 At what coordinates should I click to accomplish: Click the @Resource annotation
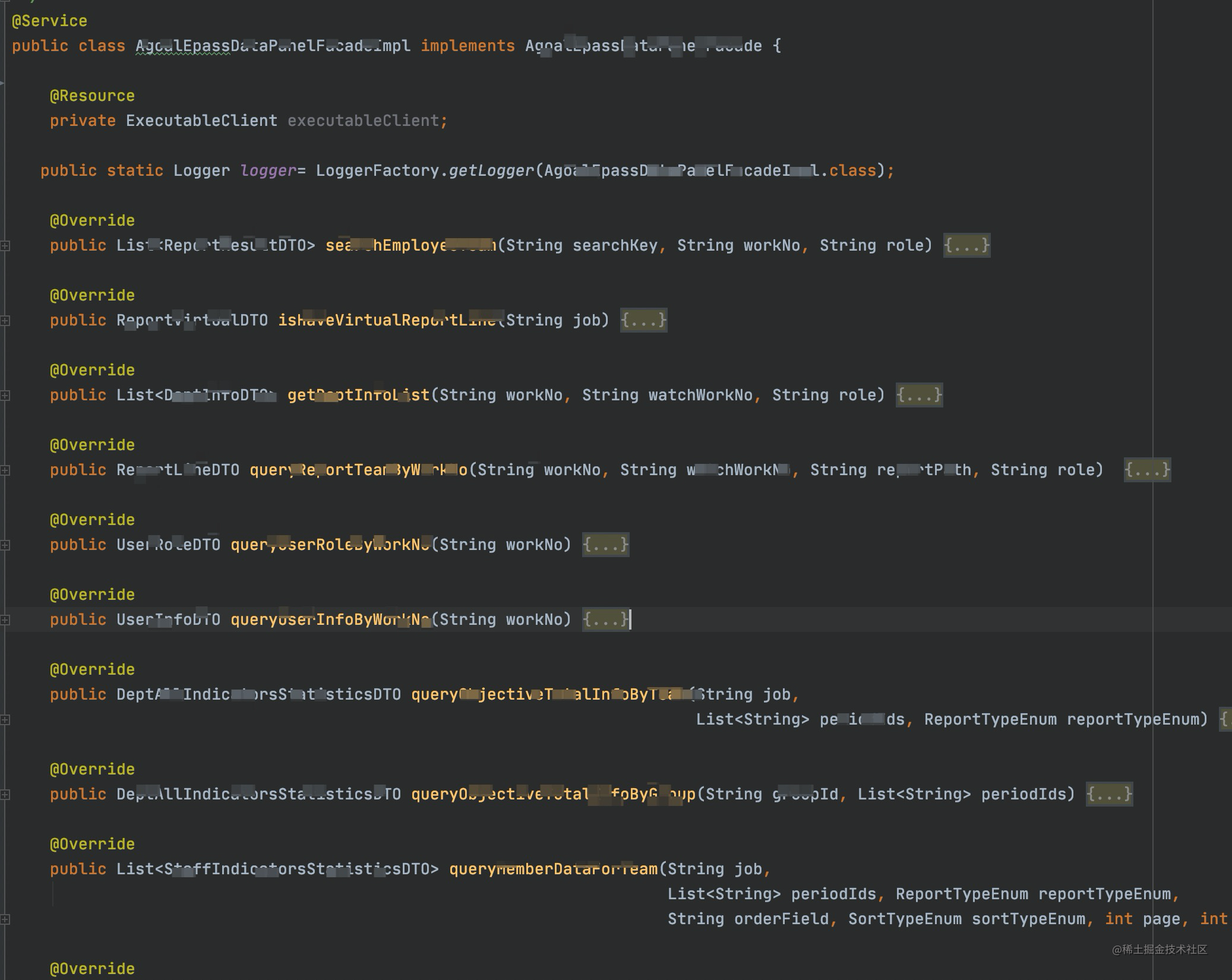(x=92, y=96)
